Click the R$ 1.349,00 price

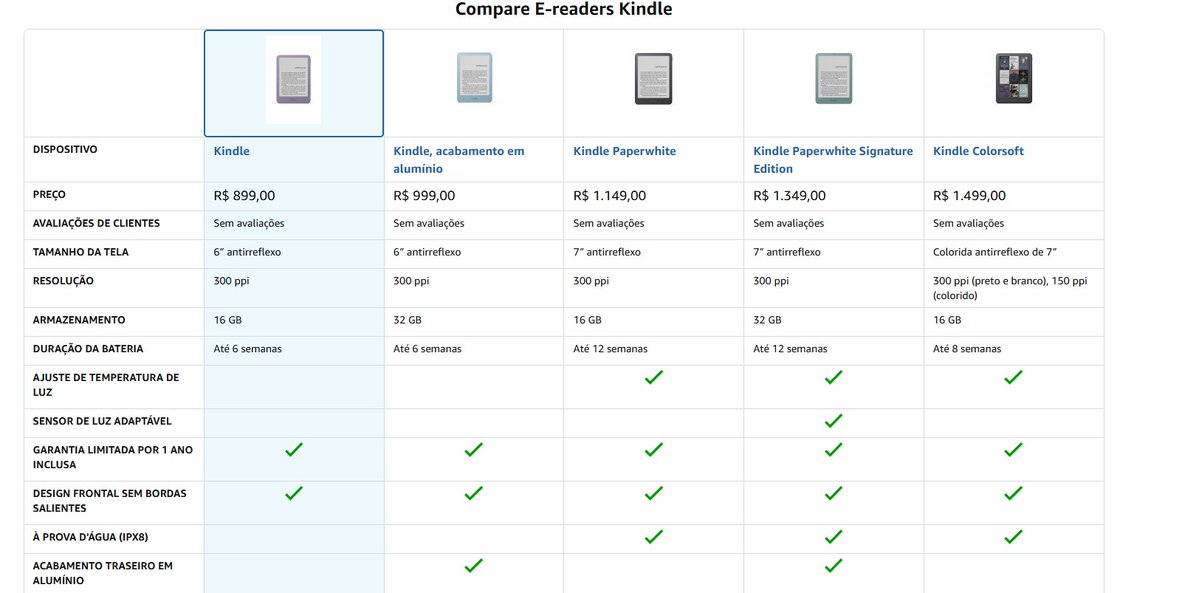pyautogui.click(x=789, y=196)
